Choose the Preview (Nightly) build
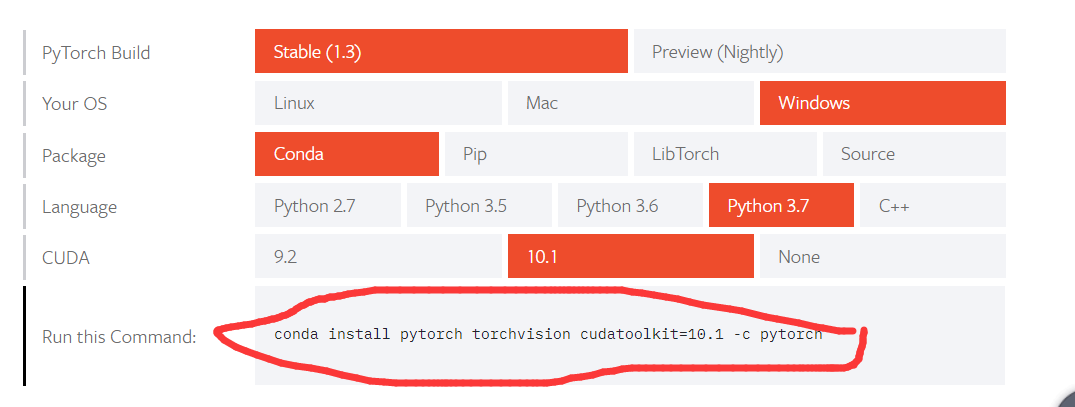The width and height of the screenshot is (1075, 407). (x=819, y=51)
